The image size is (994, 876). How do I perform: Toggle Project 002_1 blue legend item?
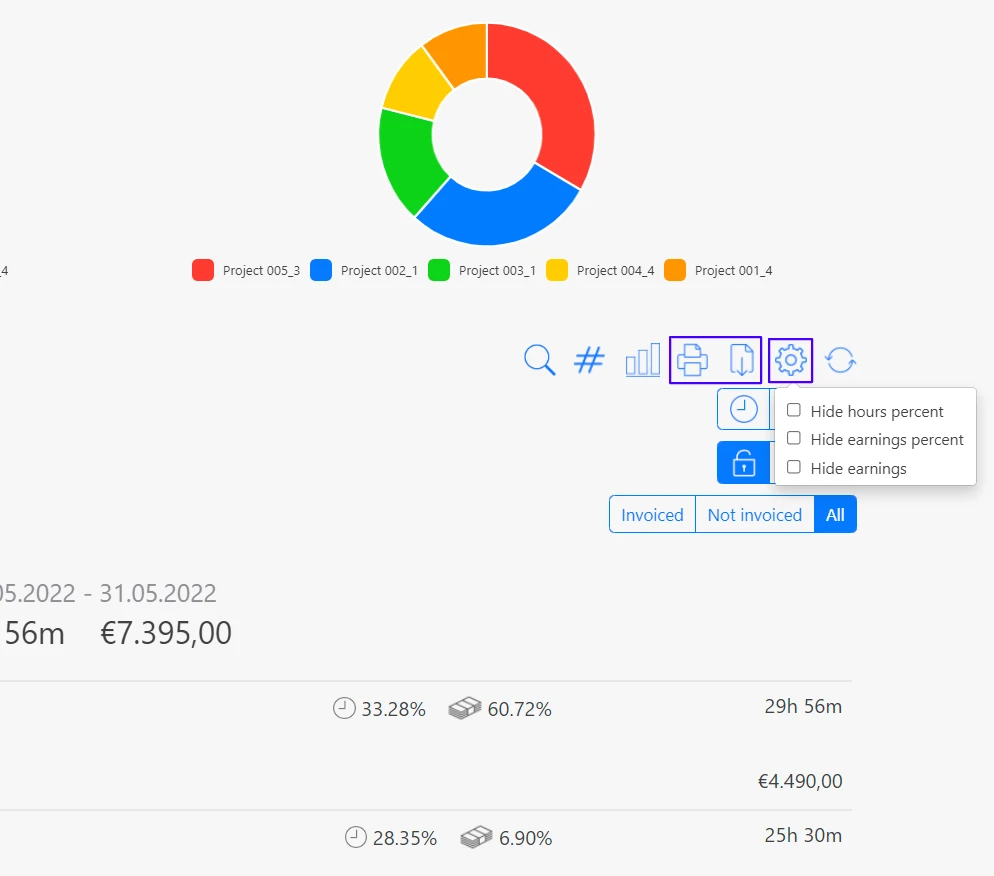(364, 270)
